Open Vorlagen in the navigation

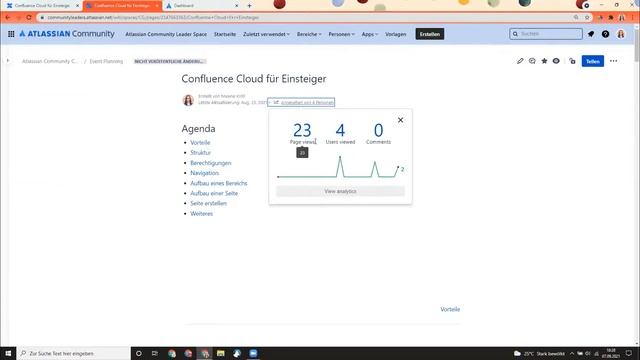(396, 34)
